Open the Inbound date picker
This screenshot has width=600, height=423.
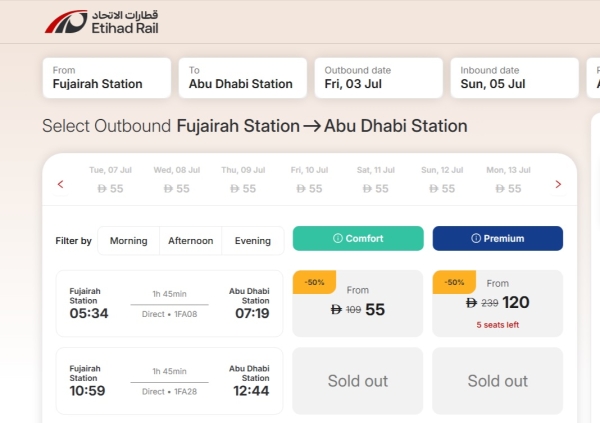(x=514, y=78)
